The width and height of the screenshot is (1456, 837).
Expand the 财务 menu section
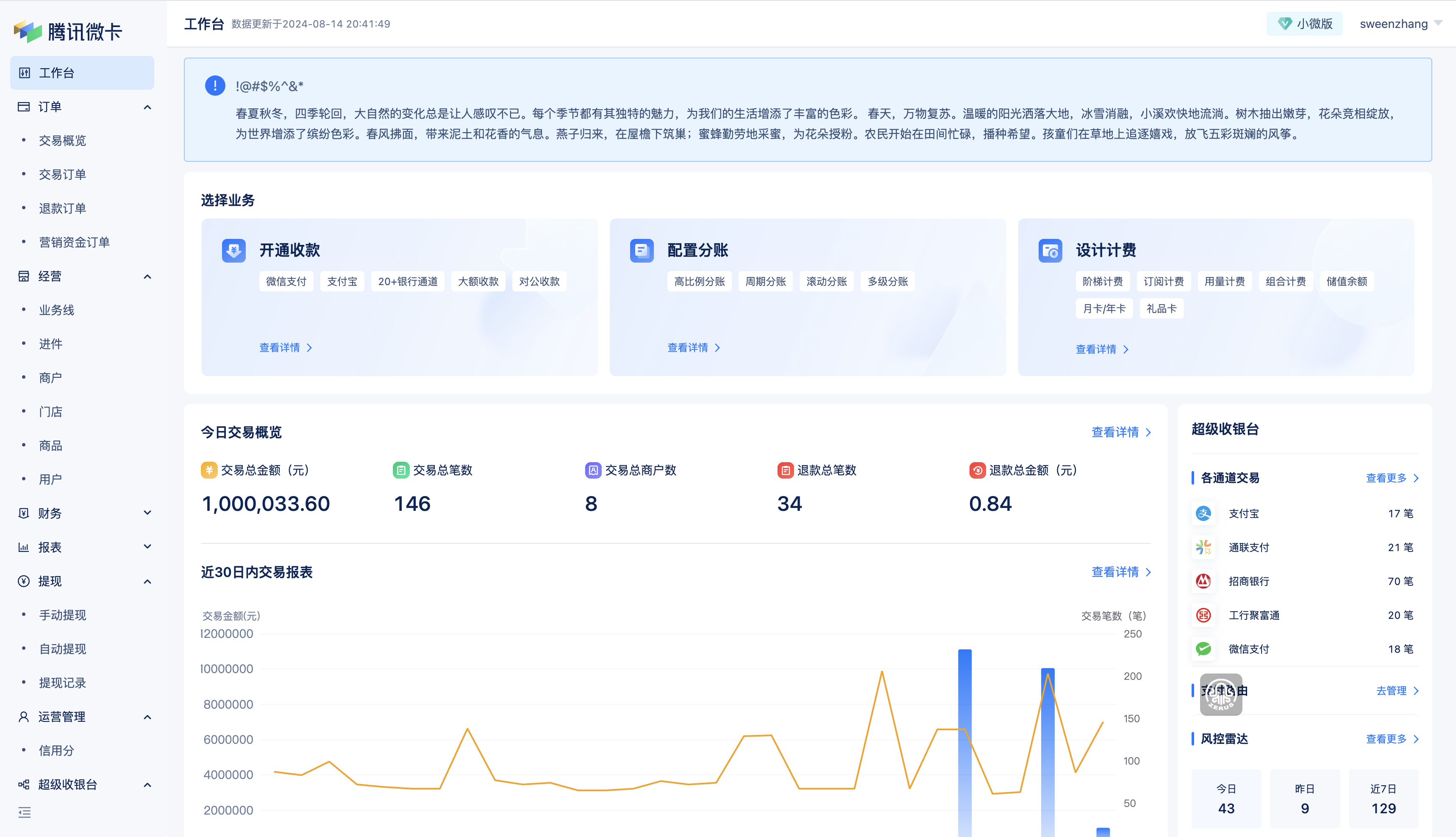point(147,513)
